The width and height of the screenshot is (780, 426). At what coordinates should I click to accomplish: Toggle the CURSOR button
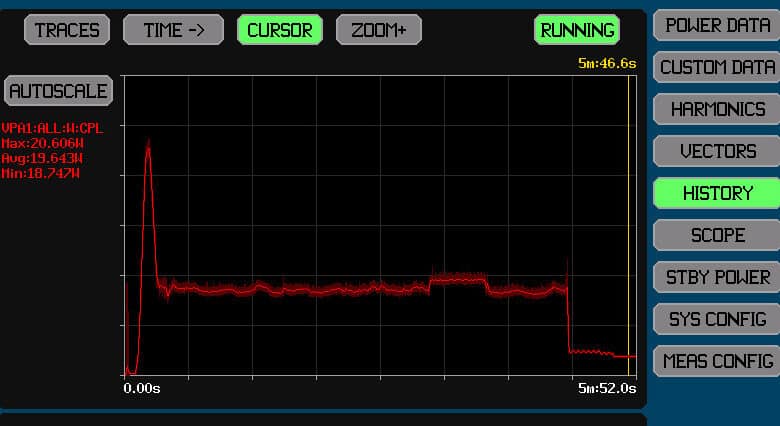pos(280,30)
